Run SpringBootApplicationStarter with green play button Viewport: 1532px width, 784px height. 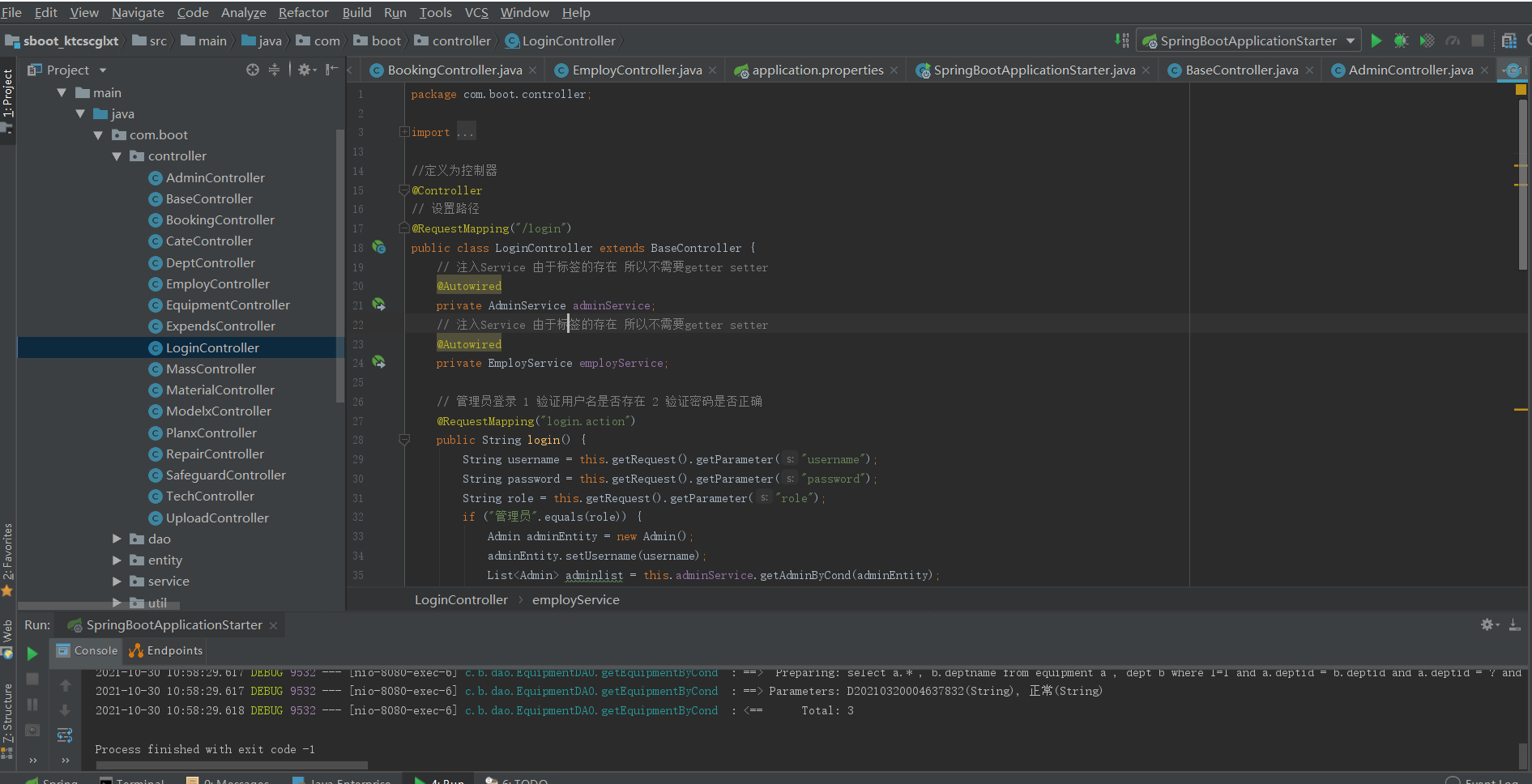1376,40
